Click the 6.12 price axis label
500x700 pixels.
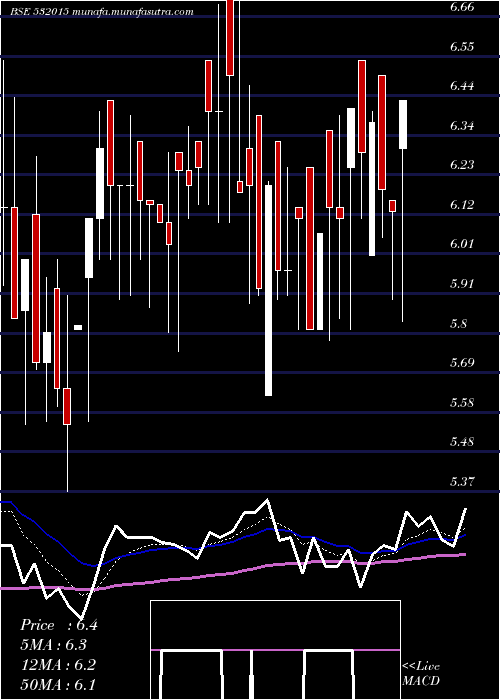462,205
